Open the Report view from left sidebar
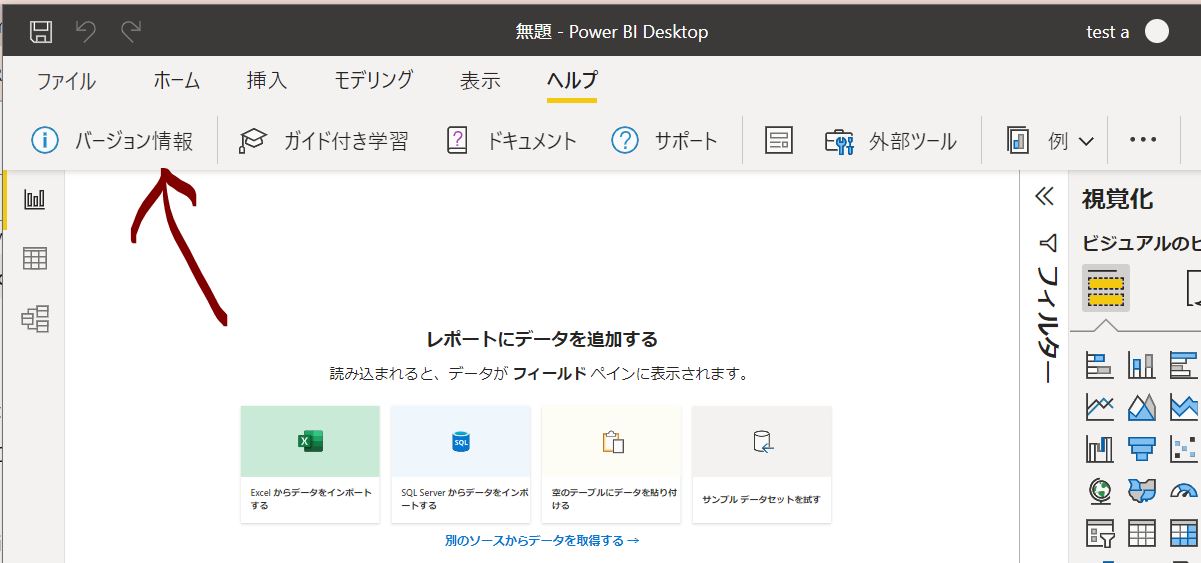The image size is (1201, 563). tap(35, 199)
